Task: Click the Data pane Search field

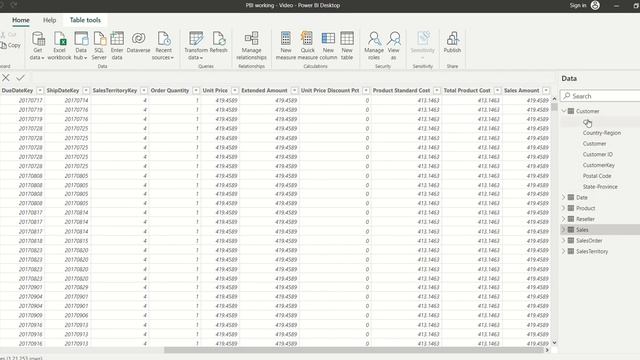Action: [600, 96]
